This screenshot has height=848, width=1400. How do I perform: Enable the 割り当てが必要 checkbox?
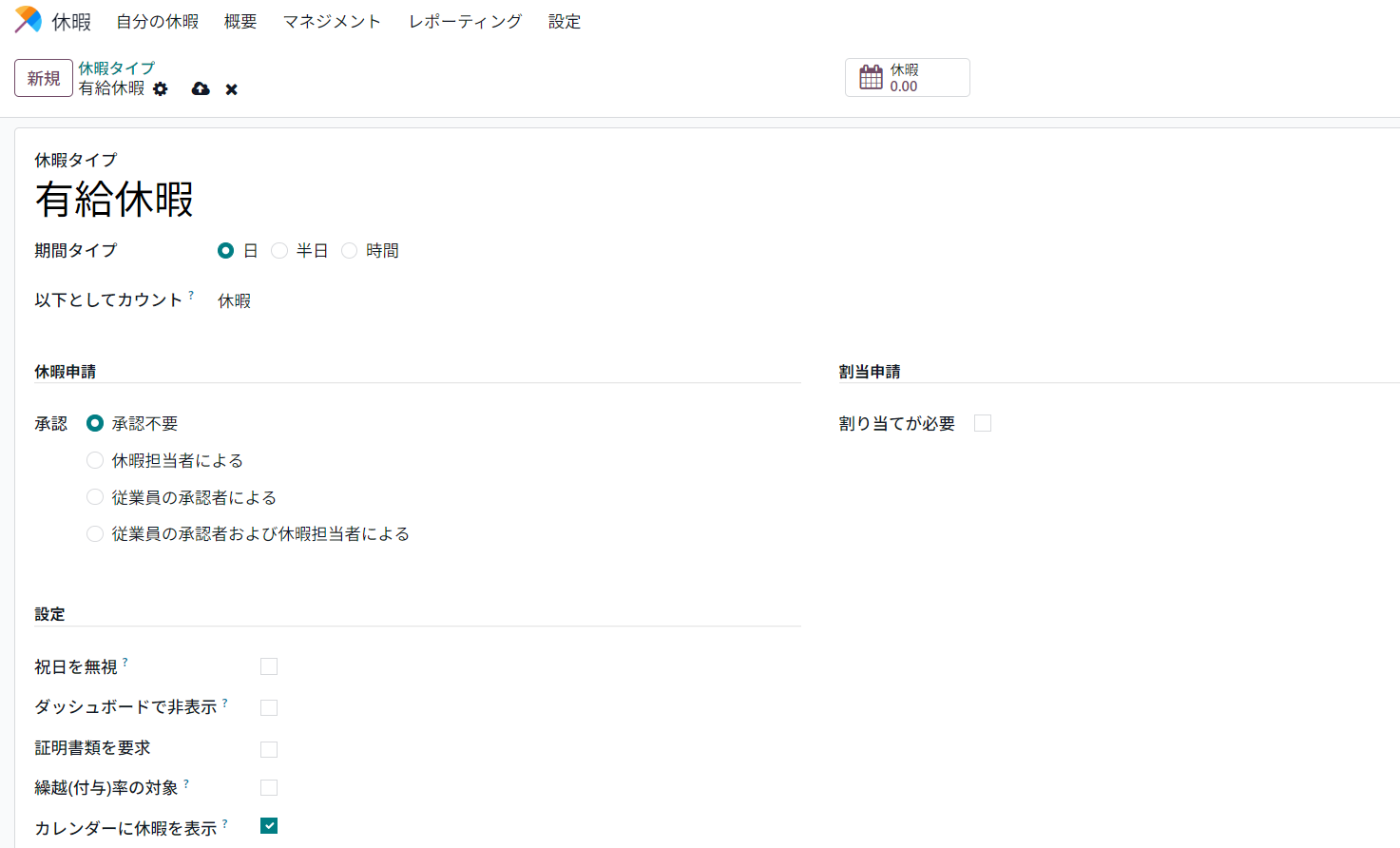pos(983,423)
